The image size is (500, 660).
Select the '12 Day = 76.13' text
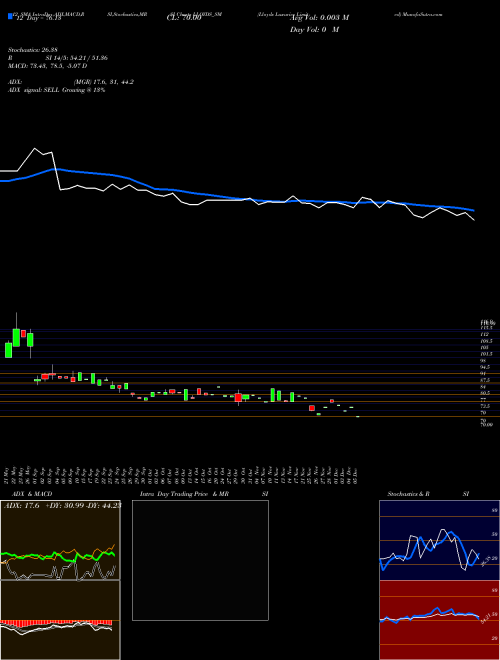click(x=37, y=18)
